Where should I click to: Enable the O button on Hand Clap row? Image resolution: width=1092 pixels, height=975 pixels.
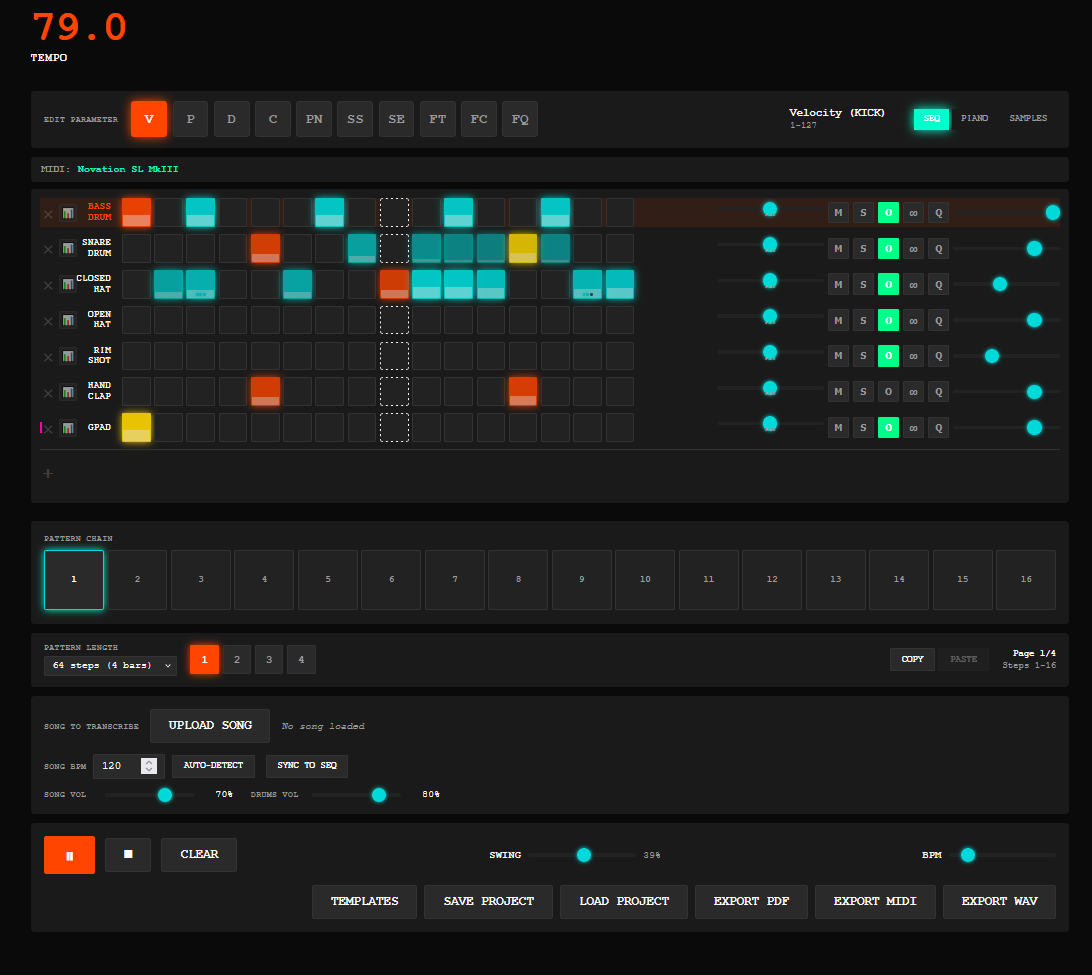point(888,391)
